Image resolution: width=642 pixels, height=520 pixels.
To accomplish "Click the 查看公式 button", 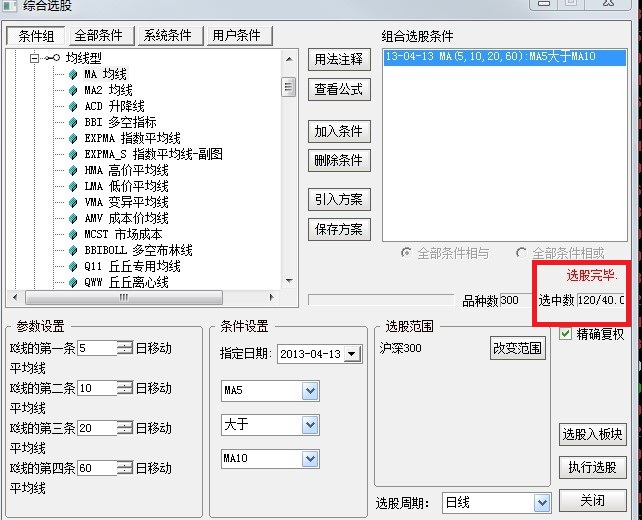I will 339,89.
